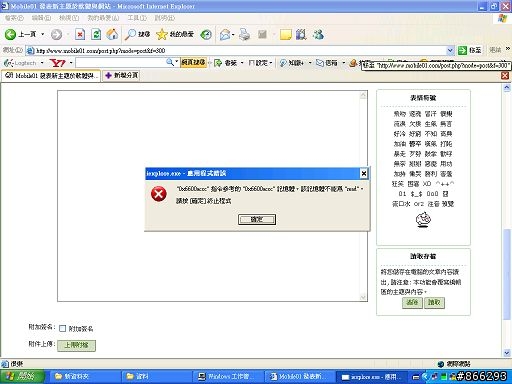Click the page icon in address bar
512x384 pixels.
point(30,51)
